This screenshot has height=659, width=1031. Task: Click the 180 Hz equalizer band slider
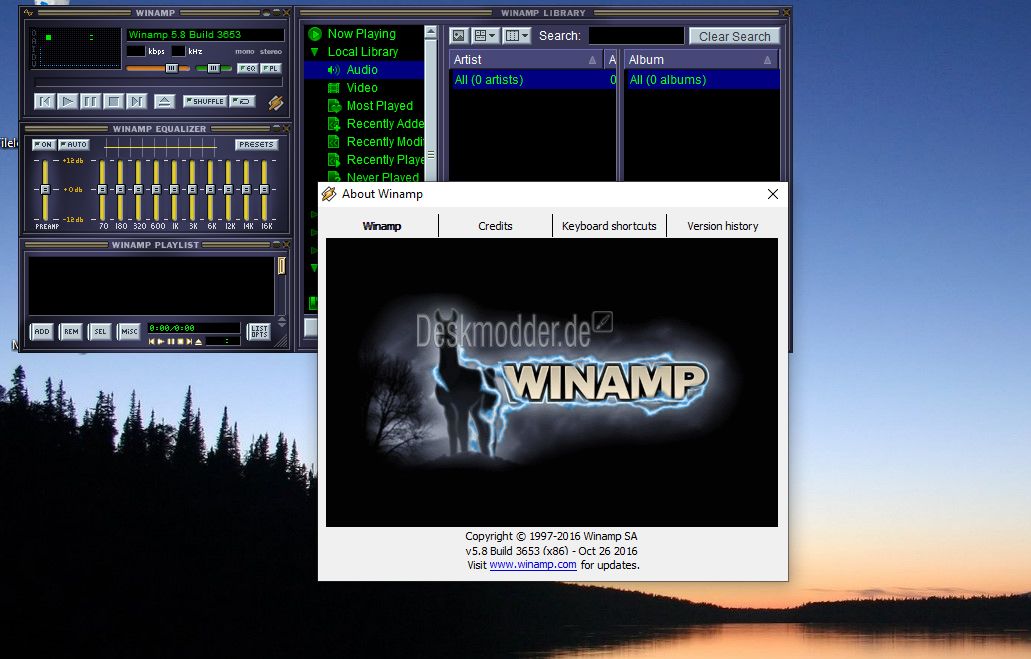(x=120, y=189)
